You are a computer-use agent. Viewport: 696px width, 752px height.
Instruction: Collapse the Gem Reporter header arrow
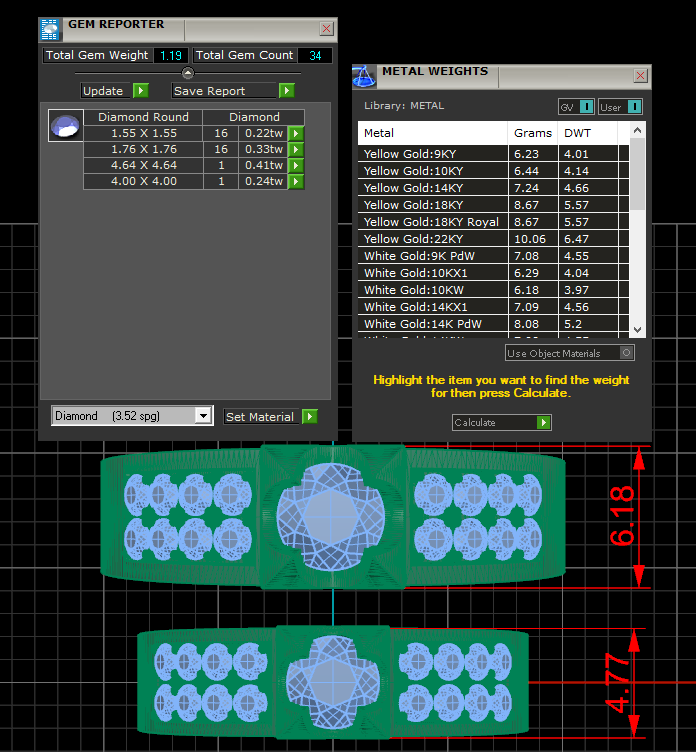pos(187,73)
